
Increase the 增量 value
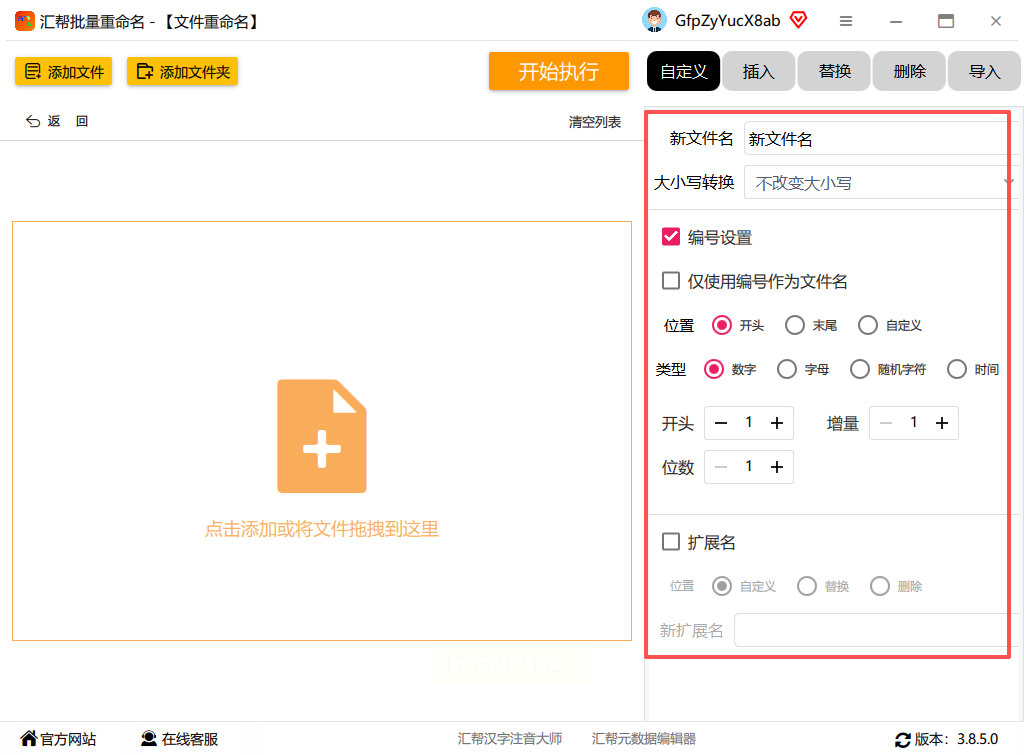tap(942, 423)
